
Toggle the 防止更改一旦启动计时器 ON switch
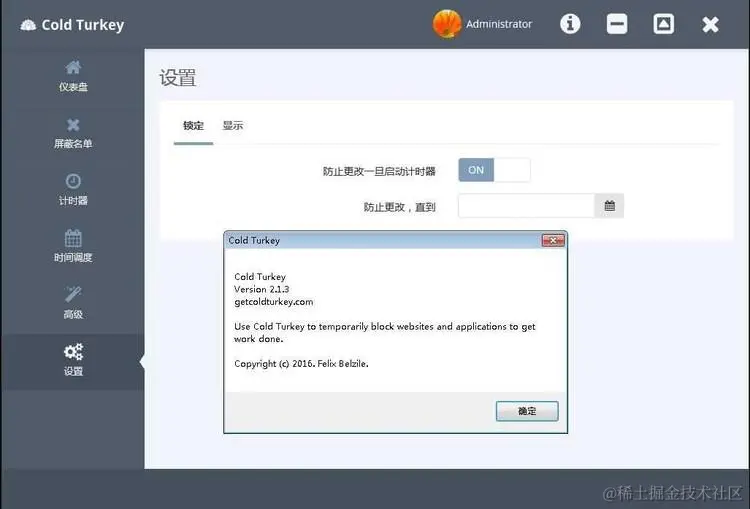tap(494, 170)
